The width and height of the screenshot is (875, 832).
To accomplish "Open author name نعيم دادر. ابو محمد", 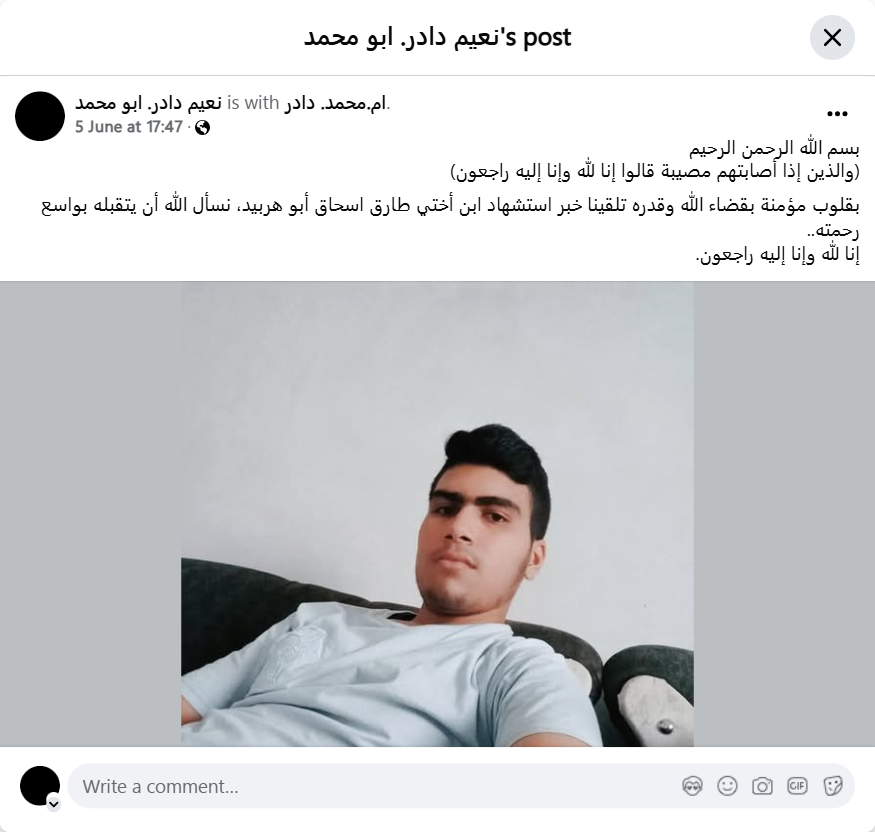I will [148, 103].
